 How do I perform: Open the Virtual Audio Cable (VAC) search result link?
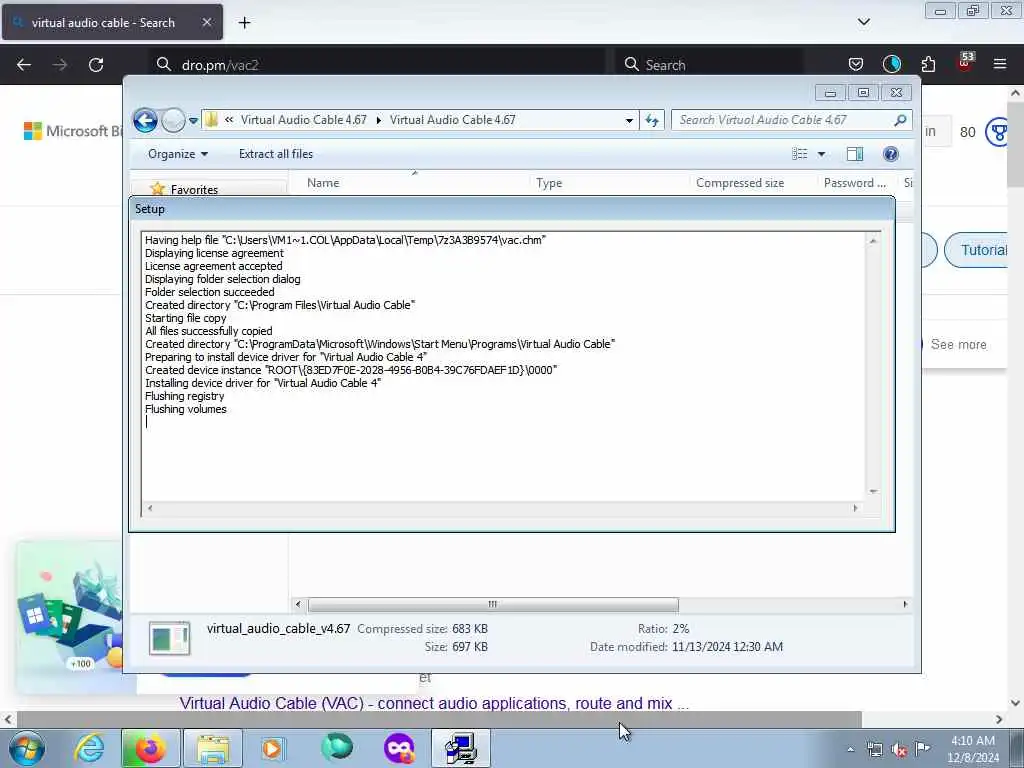click(434, 703)
